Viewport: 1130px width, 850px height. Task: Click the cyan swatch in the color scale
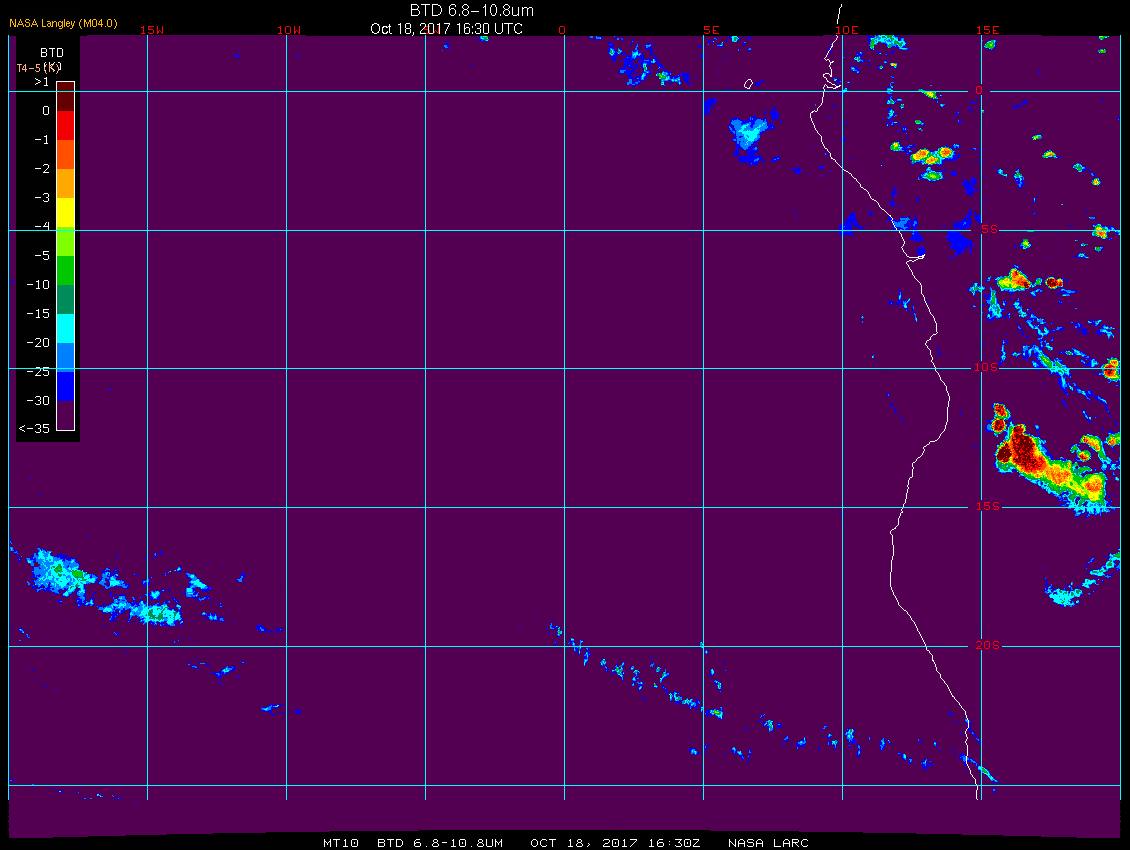66,328
